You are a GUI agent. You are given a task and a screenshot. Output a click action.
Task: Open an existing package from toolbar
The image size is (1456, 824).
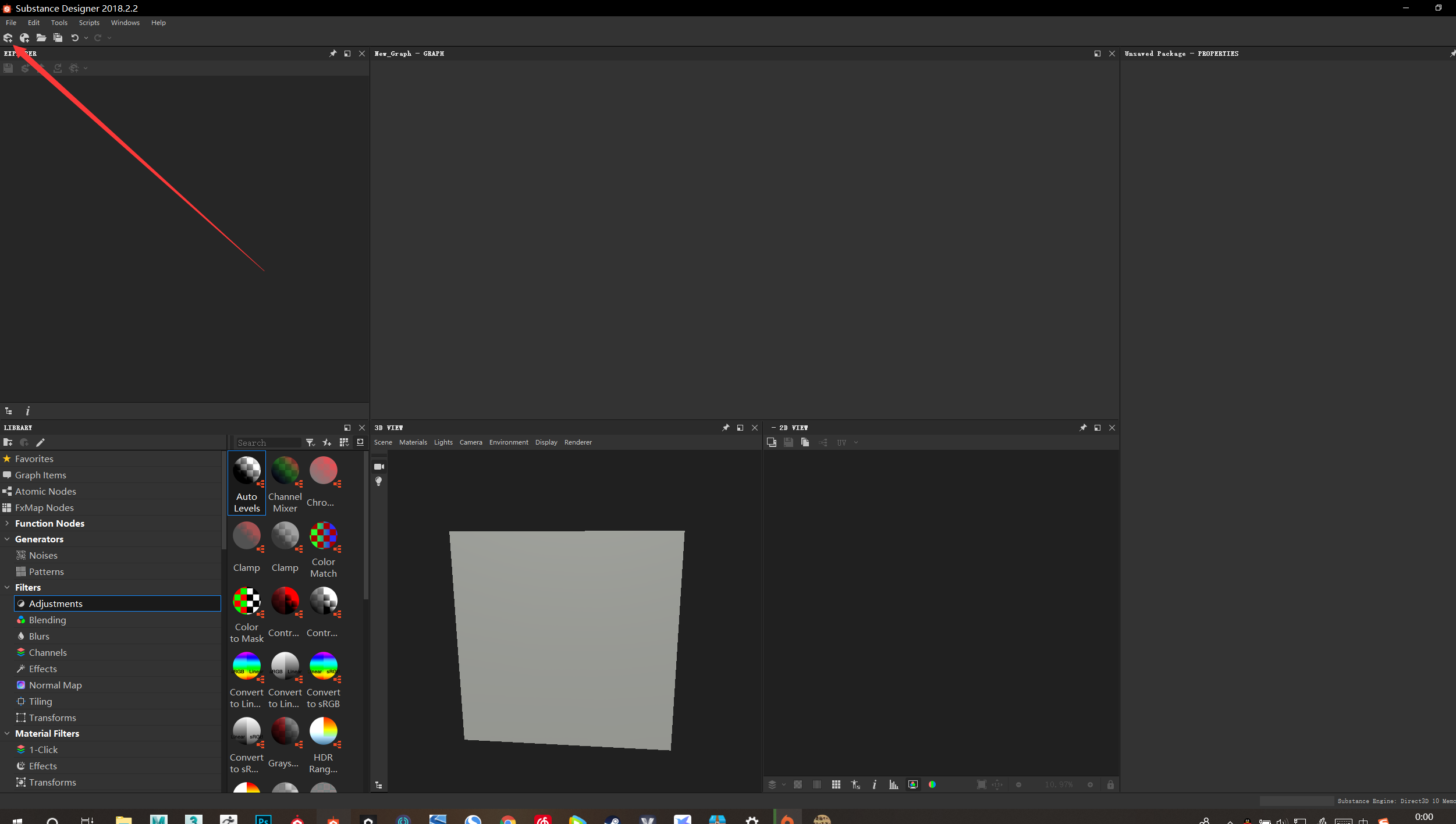point(41,37)
